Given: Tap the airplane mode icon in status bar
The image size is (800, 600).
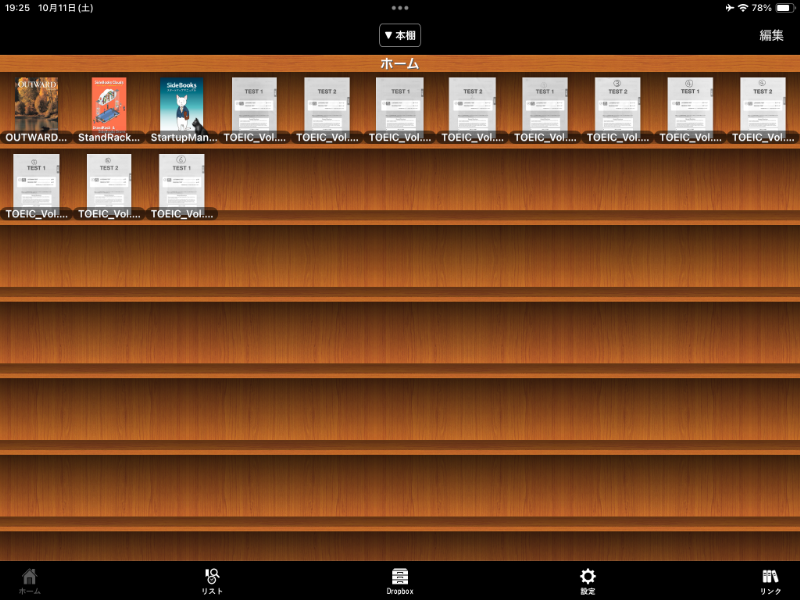Looking at the screenshot, I should pos(729,8).
